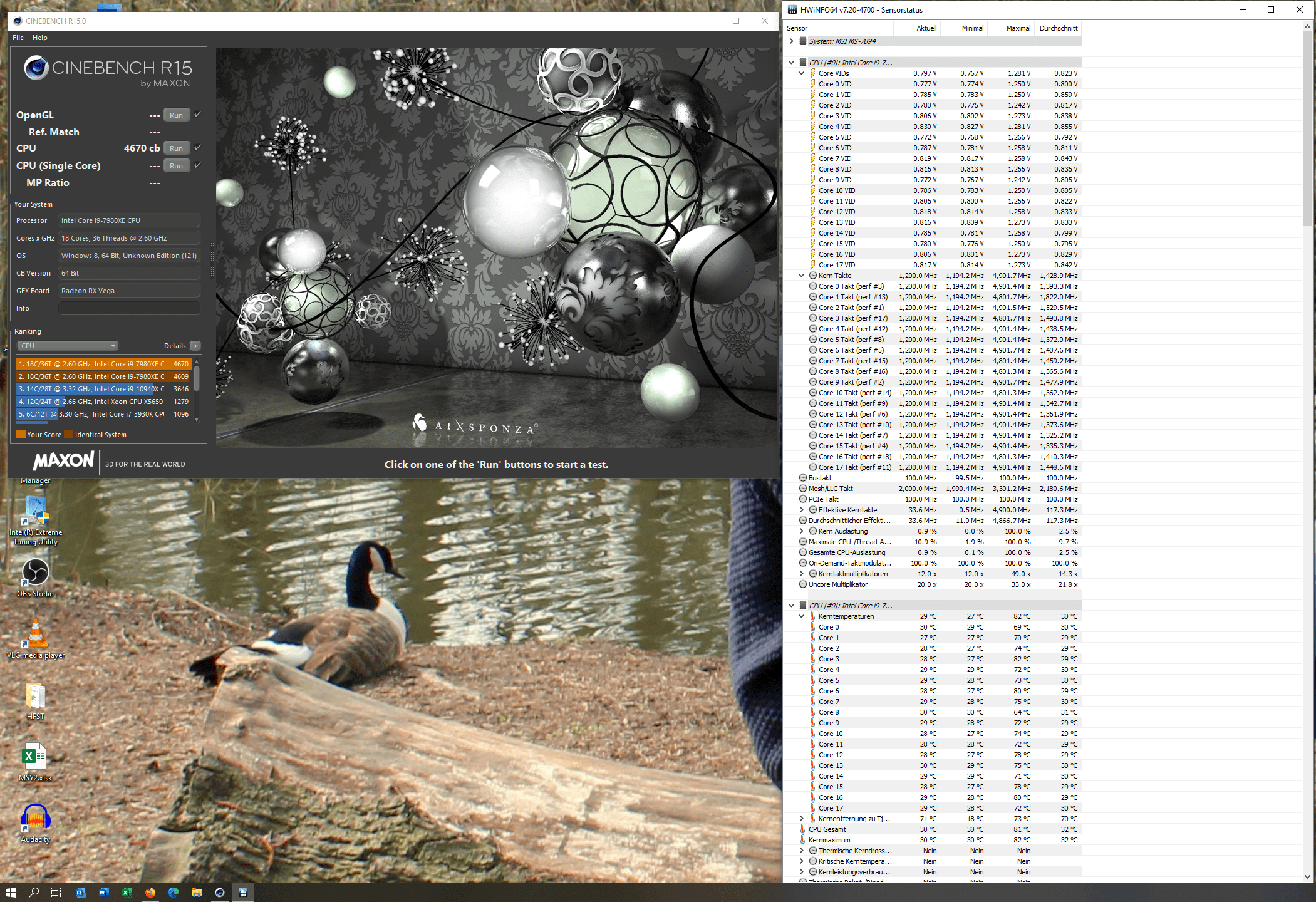This screenshot has width=1316, height=902.
Task: Open Help menu in Cinebench R15
Action: coord(40,38)
